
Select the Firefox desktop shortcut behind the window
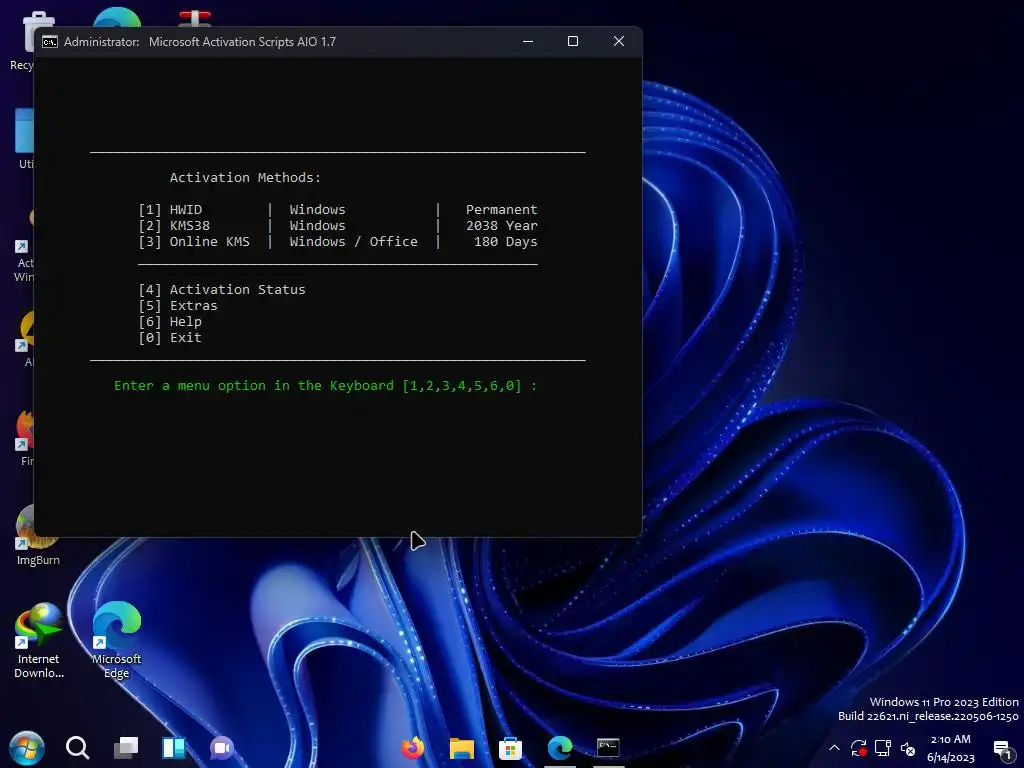[25, 438]
